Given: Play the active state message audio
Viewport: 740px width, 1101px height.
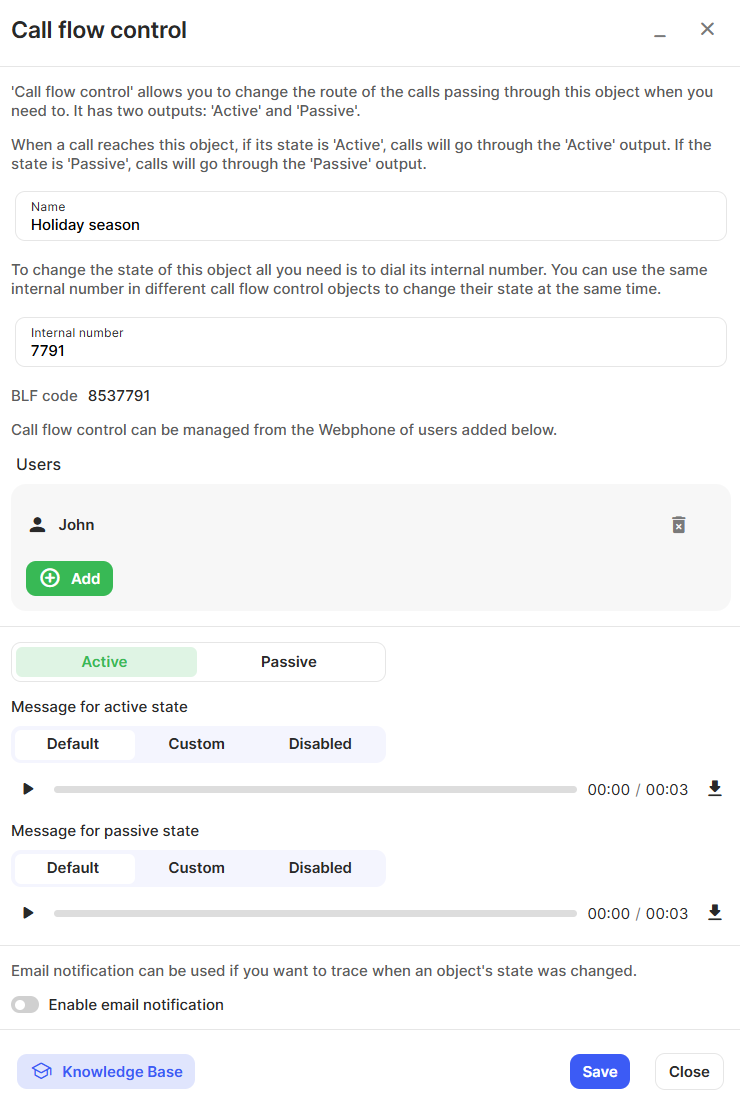Looking at the screenshot, I should 28,789.
